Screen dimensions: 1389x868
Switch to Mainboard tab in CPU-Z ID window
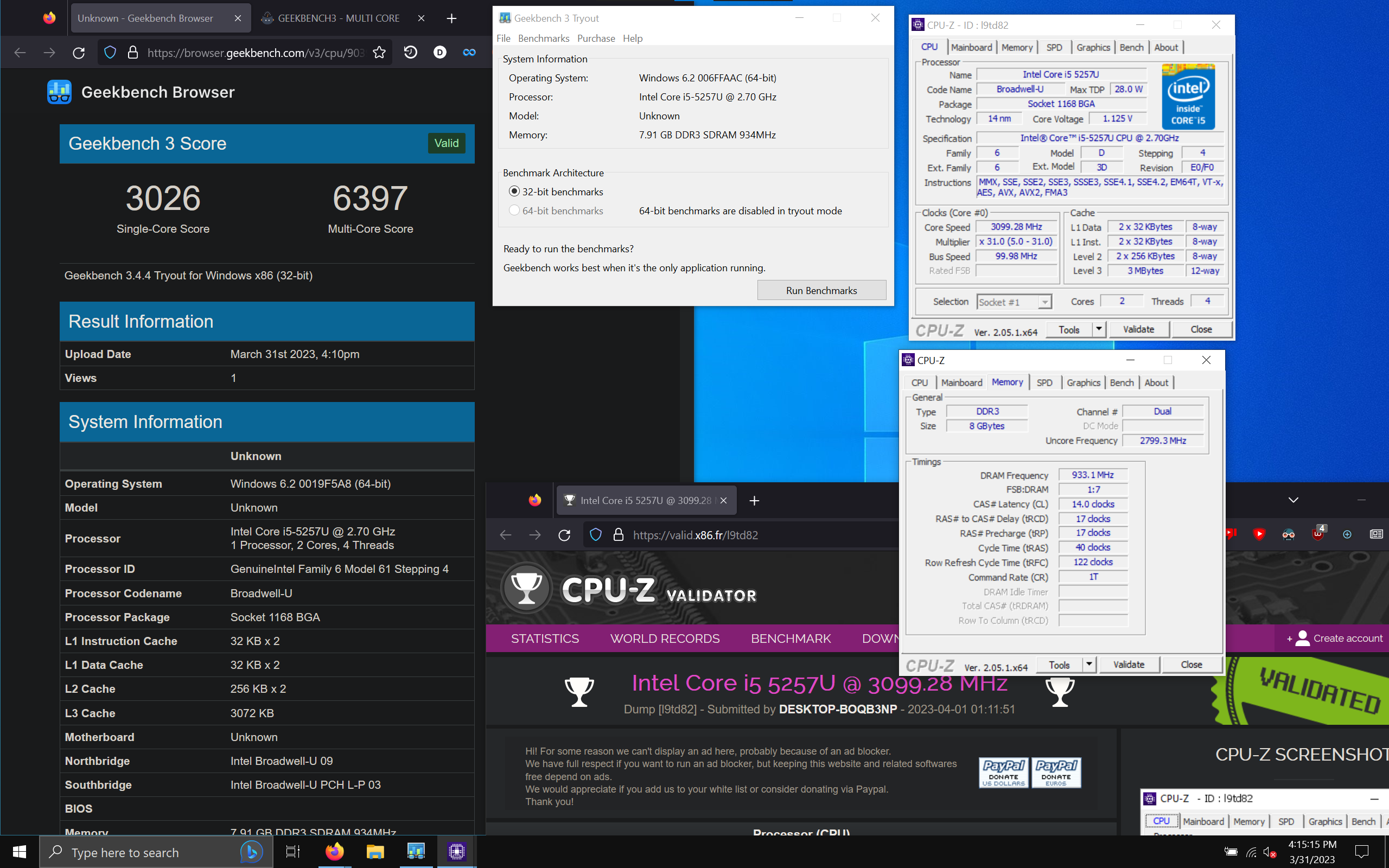(971, 48)
